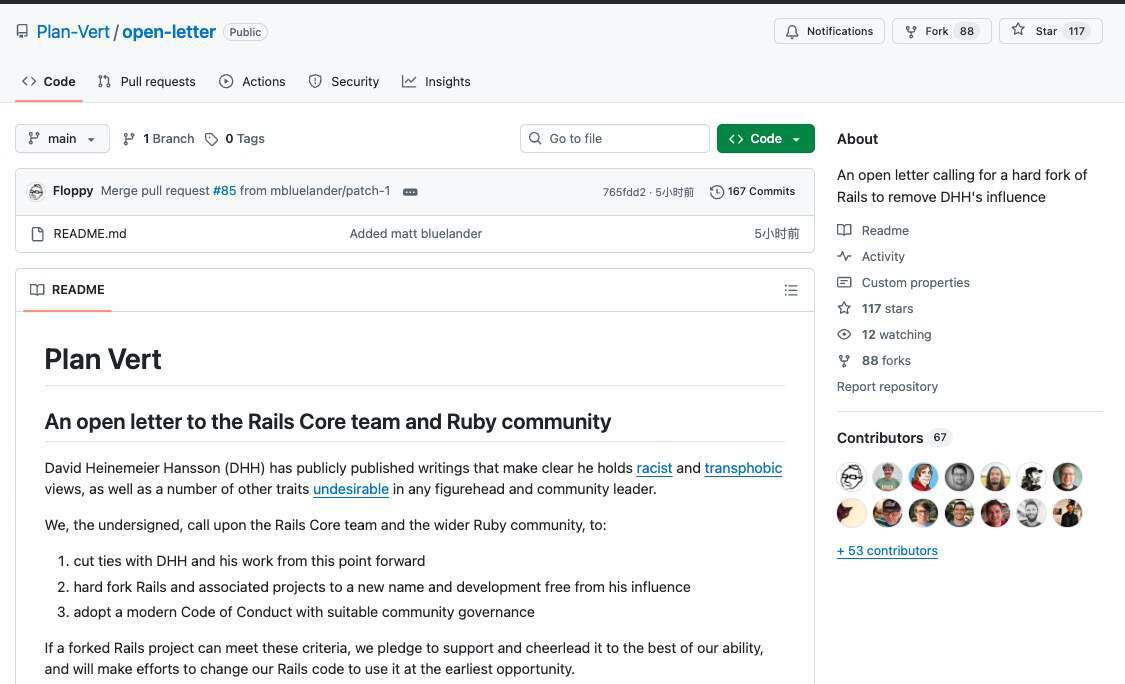Open the README.md file

pyautogui.click(x=90, y=234)
